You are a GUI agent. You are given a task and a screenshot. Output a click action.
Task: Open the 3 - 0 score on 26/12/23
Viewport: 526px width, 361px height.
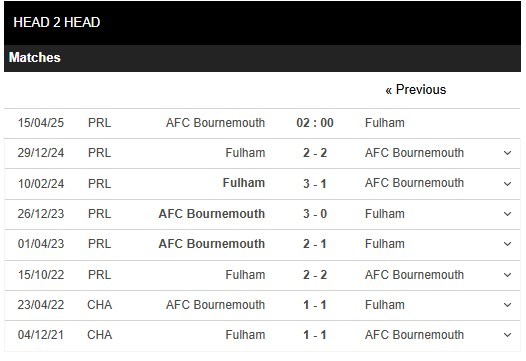(x=315, y=214)
